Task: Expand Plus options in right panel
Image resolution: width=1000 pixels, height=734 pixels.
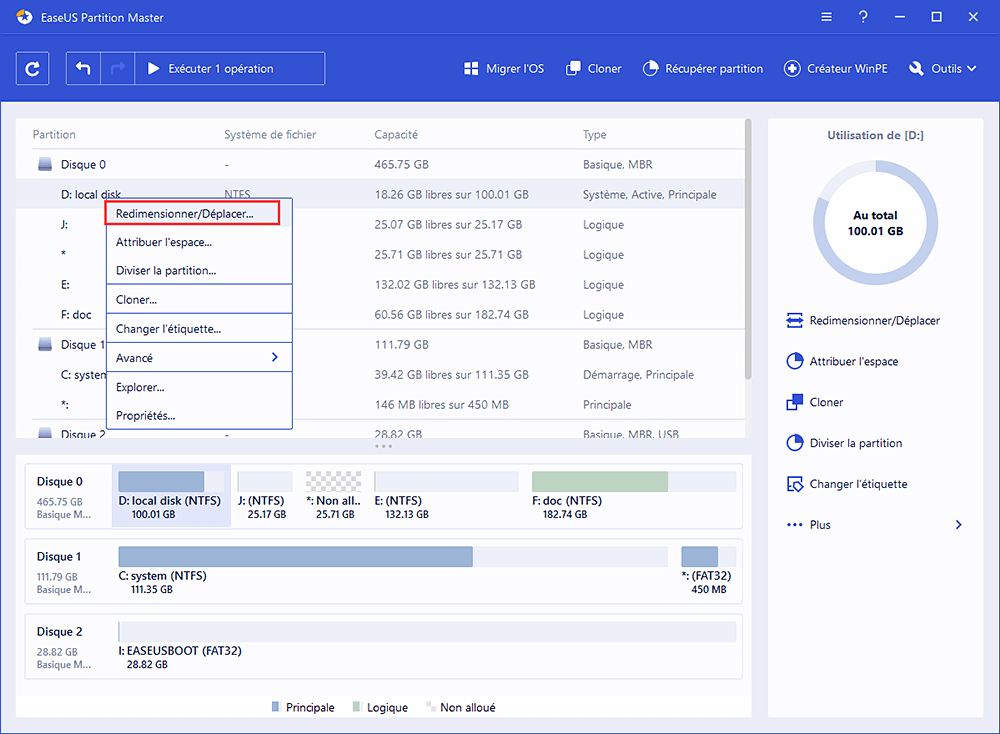Action: [958, 525]
